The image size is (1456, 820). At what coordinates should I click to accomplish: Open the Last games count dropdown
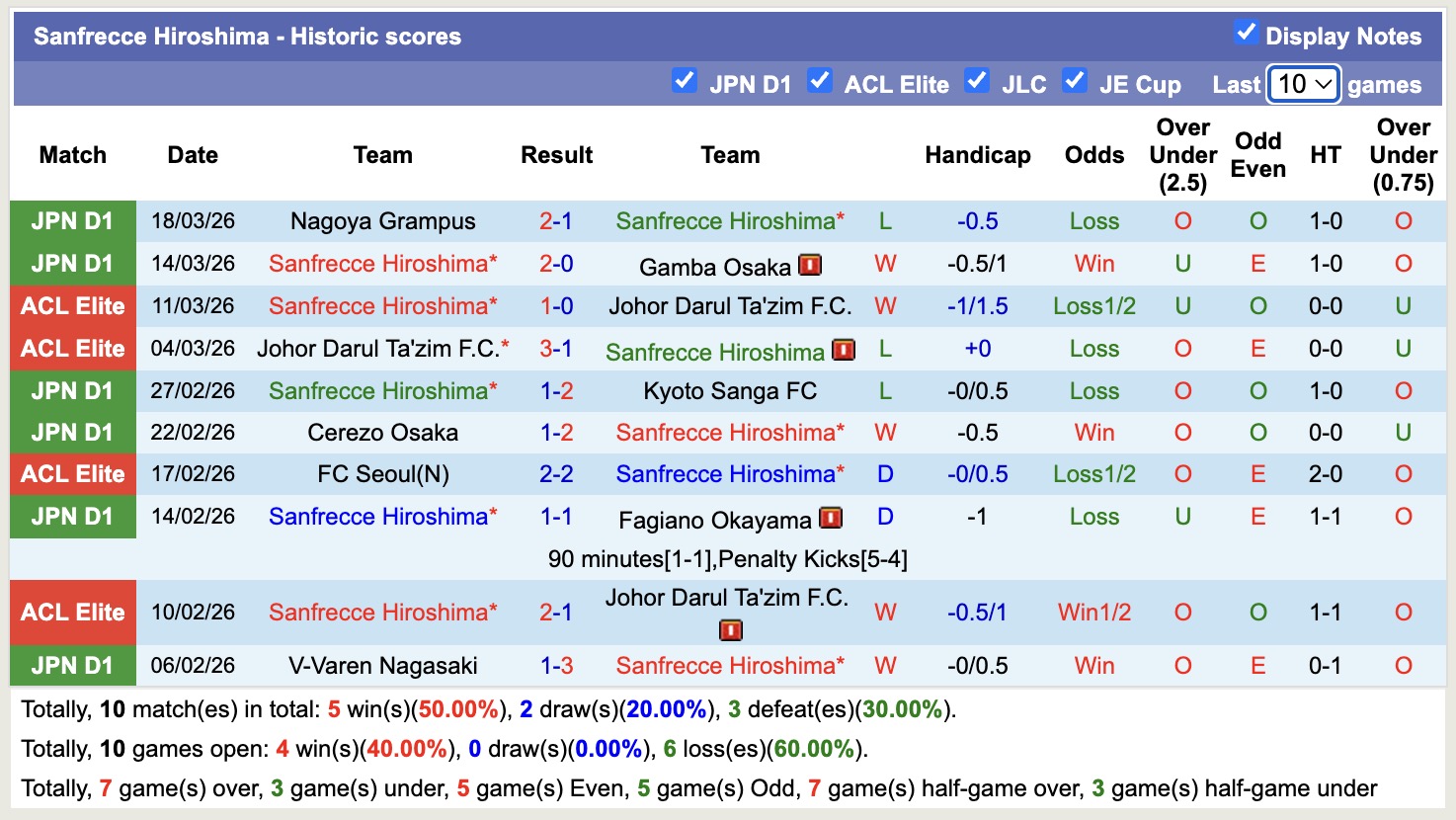(1302, 85)
